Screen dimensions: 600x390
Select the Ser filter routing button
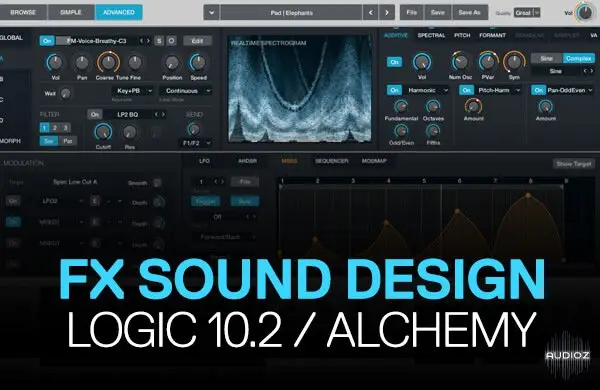point(49,141)
